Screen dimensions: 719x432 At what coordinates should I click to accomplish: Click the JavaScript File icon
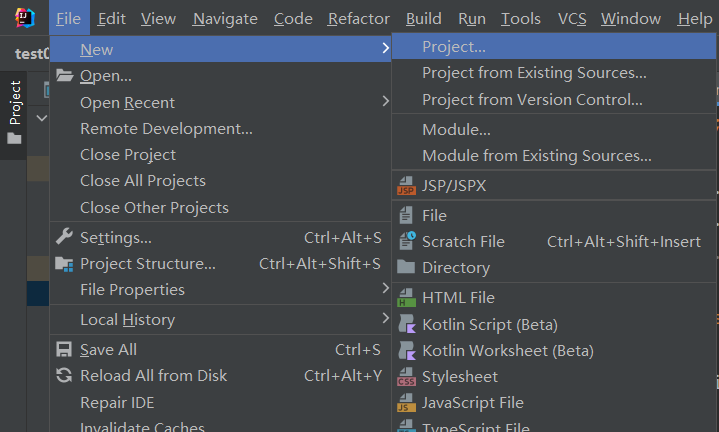pos(406,403)
